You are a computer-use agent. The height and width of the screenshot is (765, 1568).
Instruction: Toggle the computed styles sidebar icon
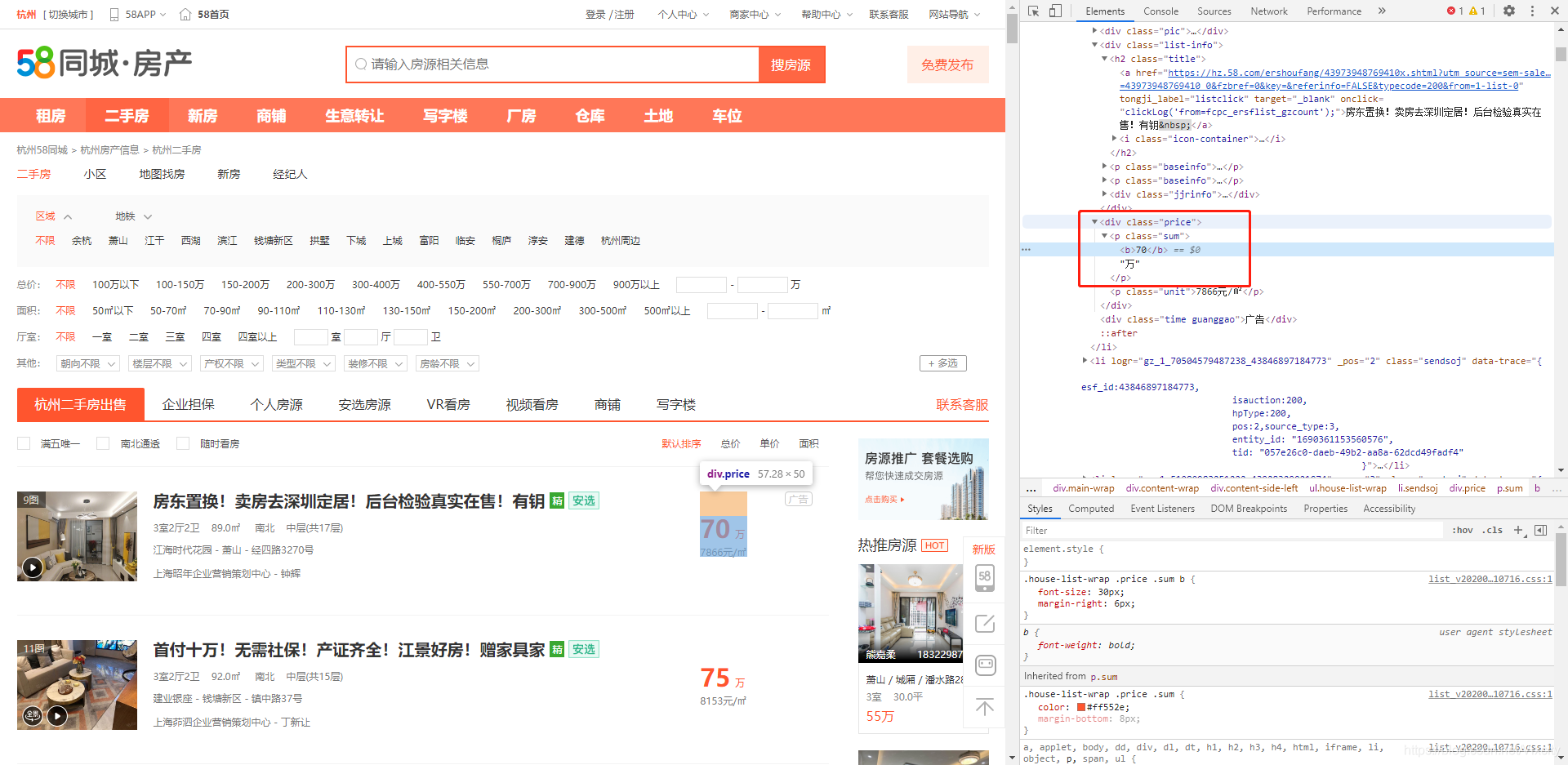(1541, 530)
